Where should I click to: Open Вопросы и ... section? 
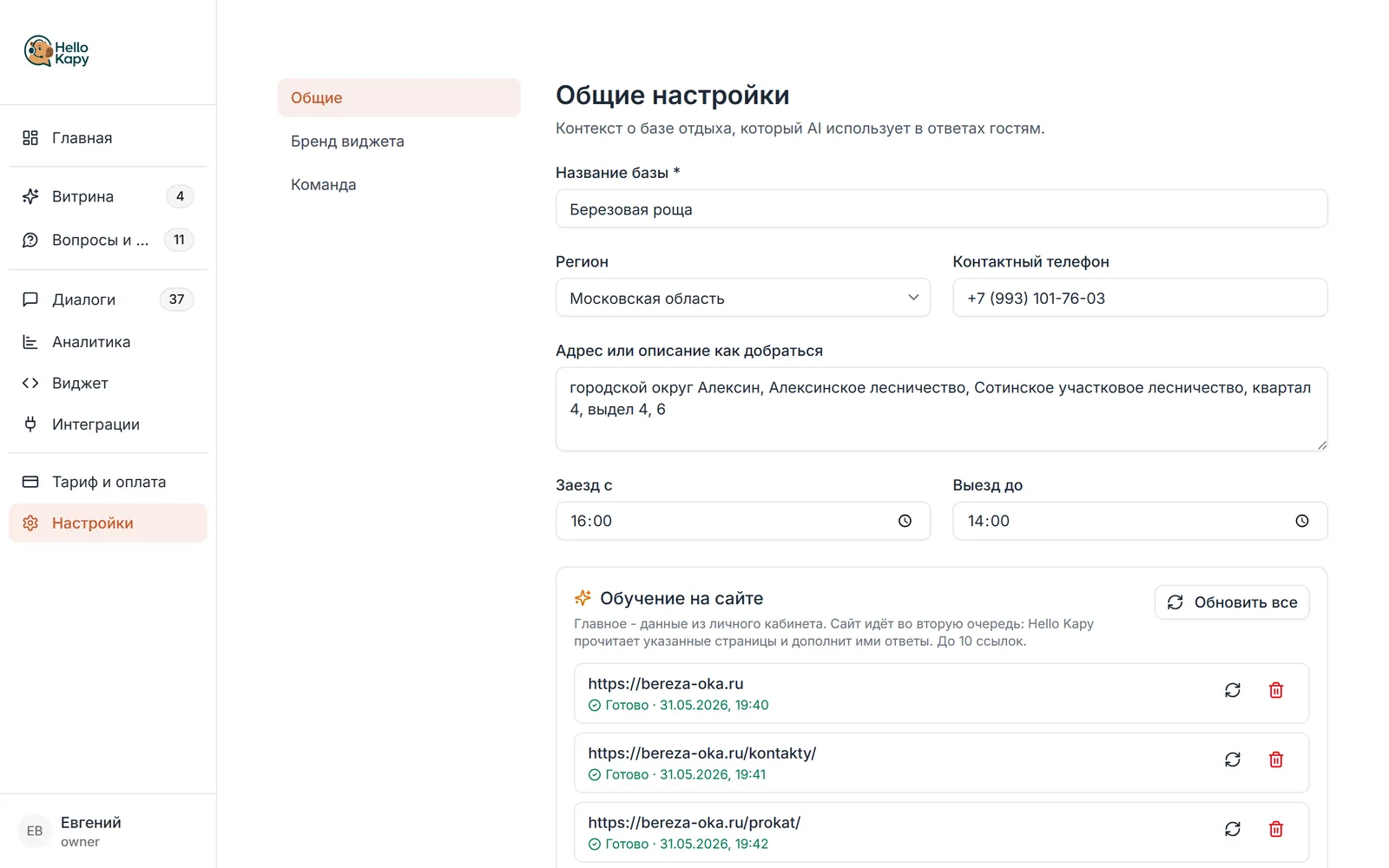(108, 240)
